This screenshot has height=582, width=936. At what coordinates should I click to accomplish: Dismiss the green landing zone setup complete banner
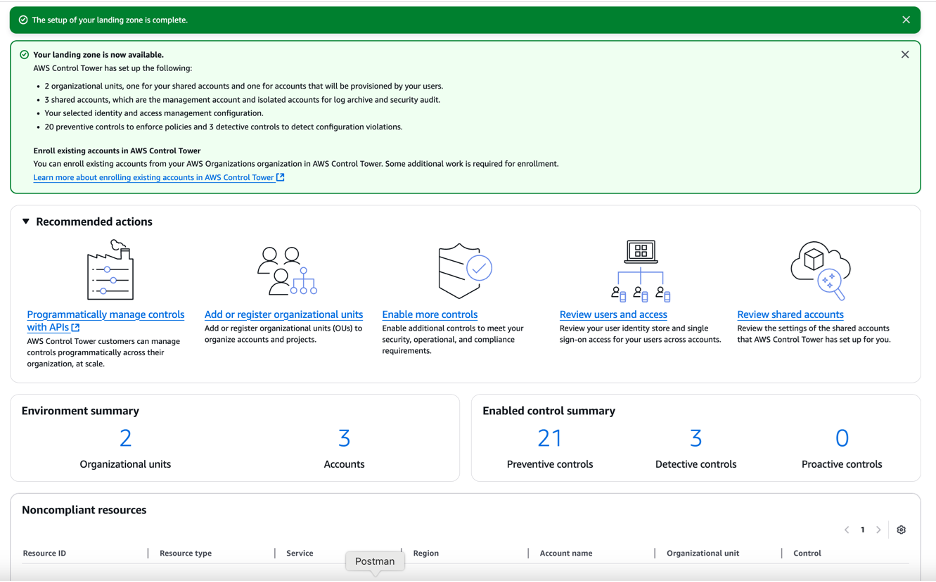(x=906, y=20)
